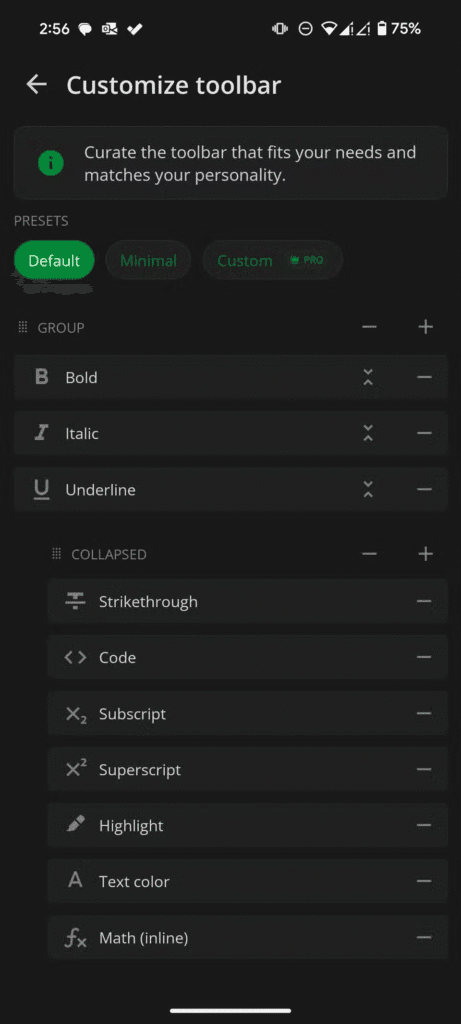Select the Custom PRO preset

pos(272,261)
